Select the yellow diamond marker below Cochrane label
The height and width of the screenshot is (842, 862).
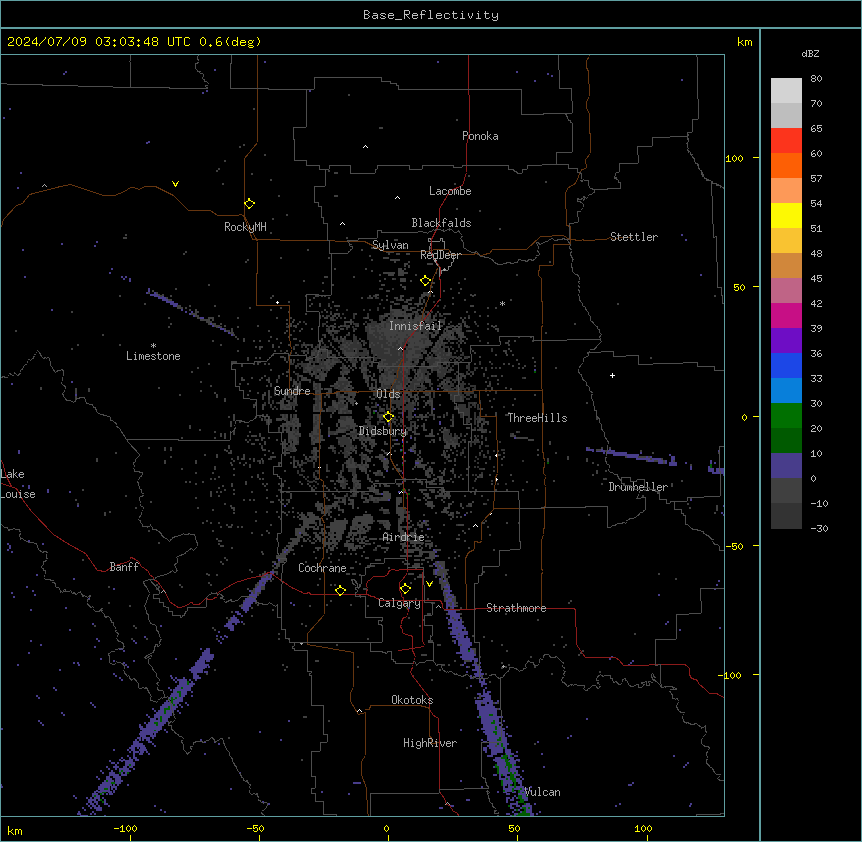tap(340, 590)
